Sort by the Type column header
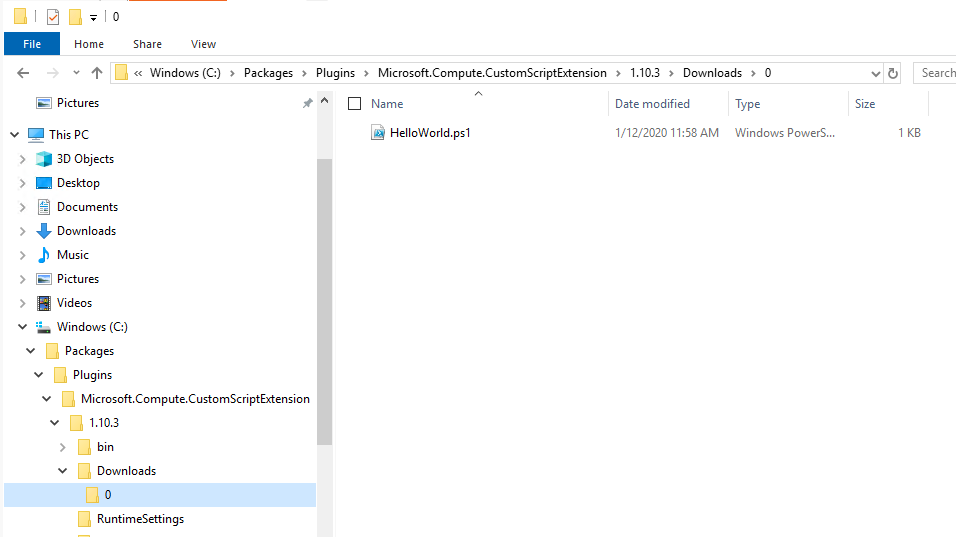The image size is (956, 537). pyautogui.click(x=747, y=104)
